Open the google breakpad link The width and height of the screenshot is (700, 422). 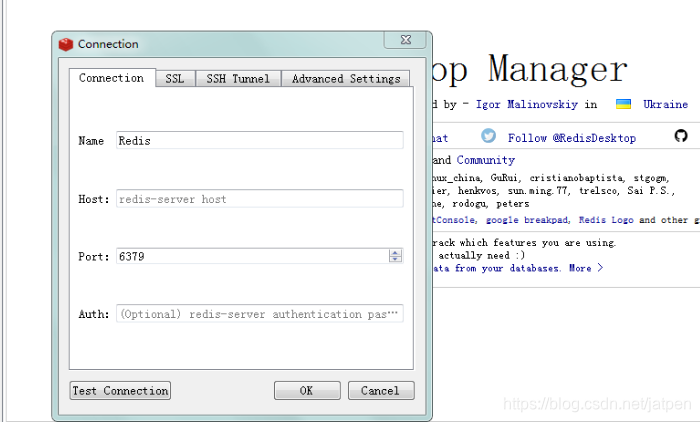527,220
